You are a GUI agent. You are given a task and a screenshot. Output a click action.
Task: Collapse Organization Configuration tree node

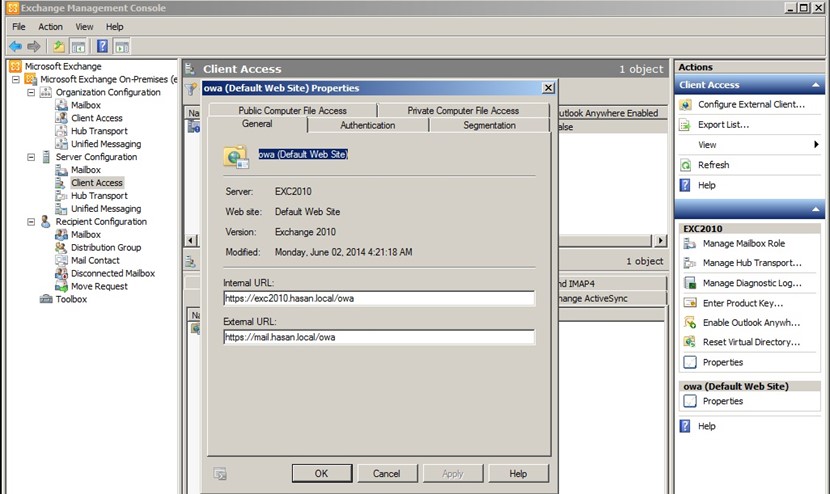[x=31, y=92]
